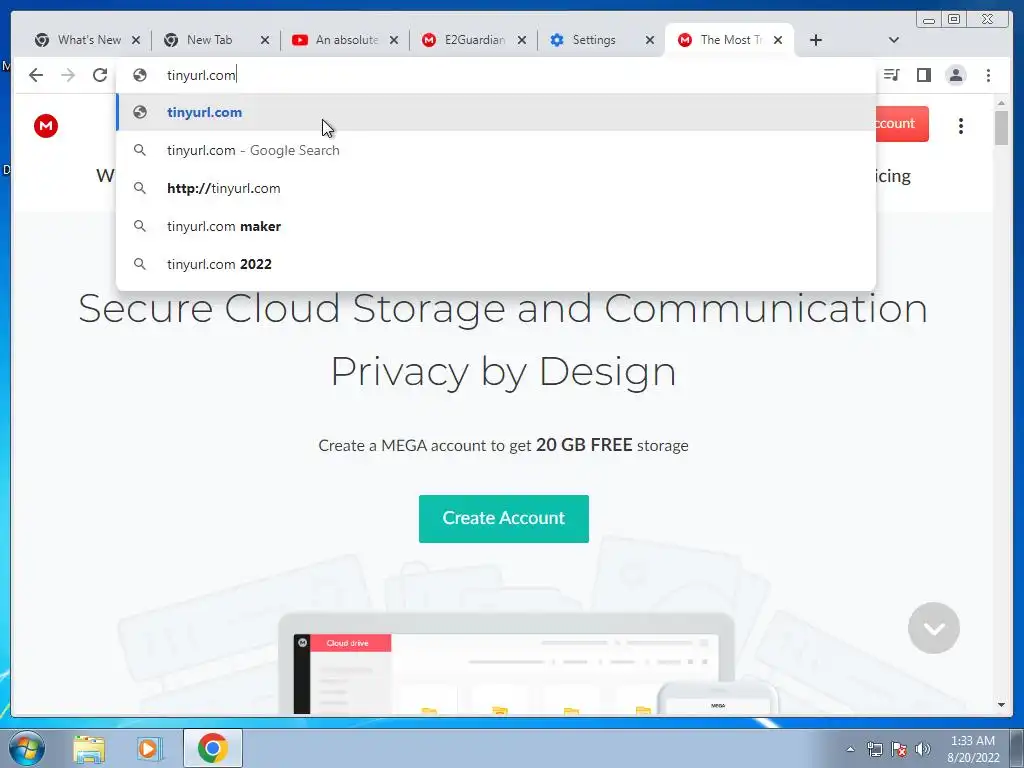Select tinyurl.com 2022 suggestion
1024x768 pixels.
pos(496,264)
